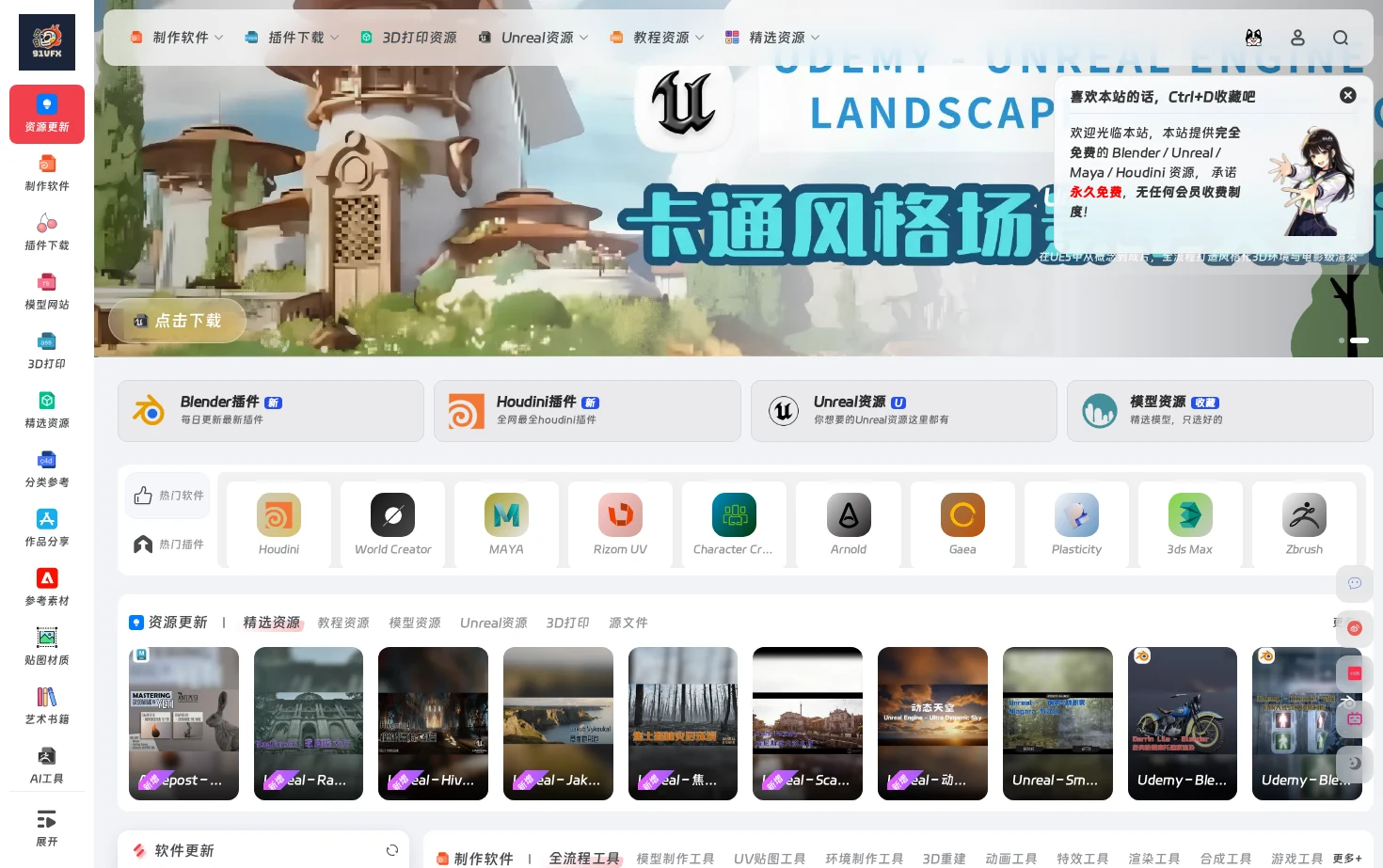Switch to the 教程资源 tab

coord(343,623)
